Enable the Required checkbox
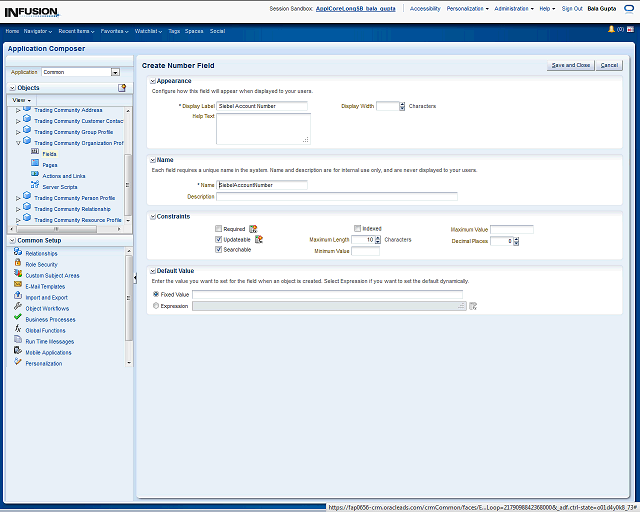This screenshot has height=512, width=640. tap(219, 229)
